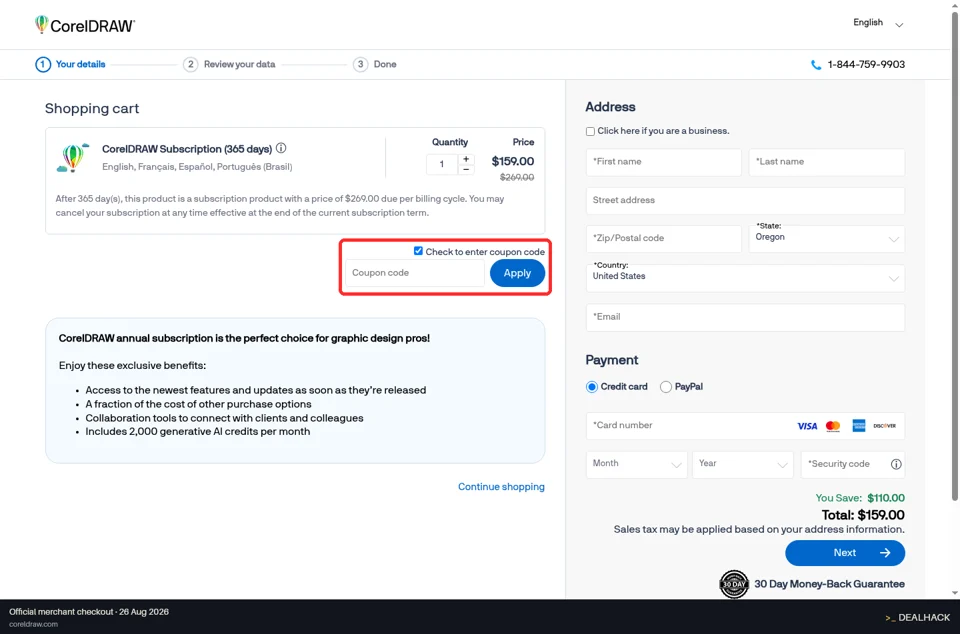This screenshot has height=634, width=960.
Task: Open product info icon next to Subscription (365 days)
Action: click(281, 148)
